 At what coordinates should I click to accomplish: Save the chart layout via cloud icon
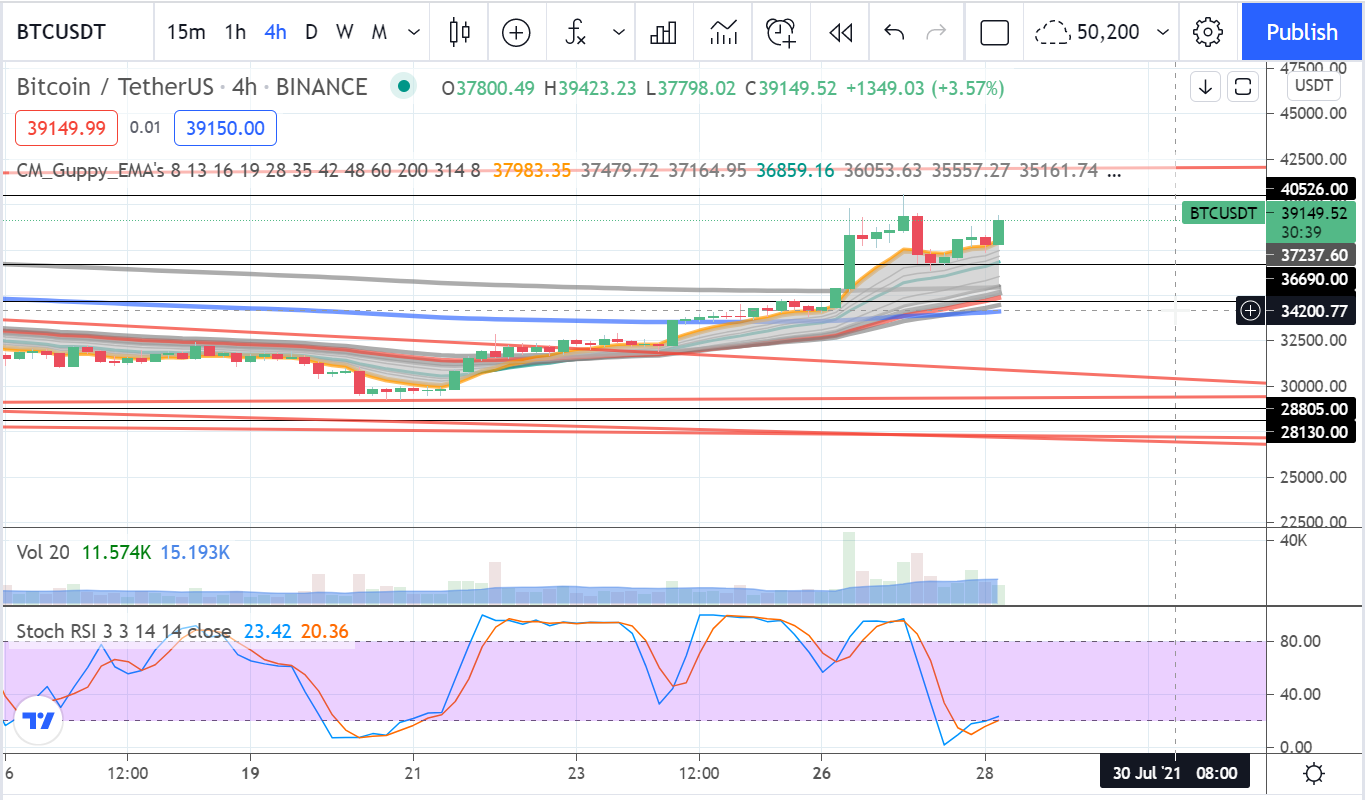click(x=1052, y=32)
